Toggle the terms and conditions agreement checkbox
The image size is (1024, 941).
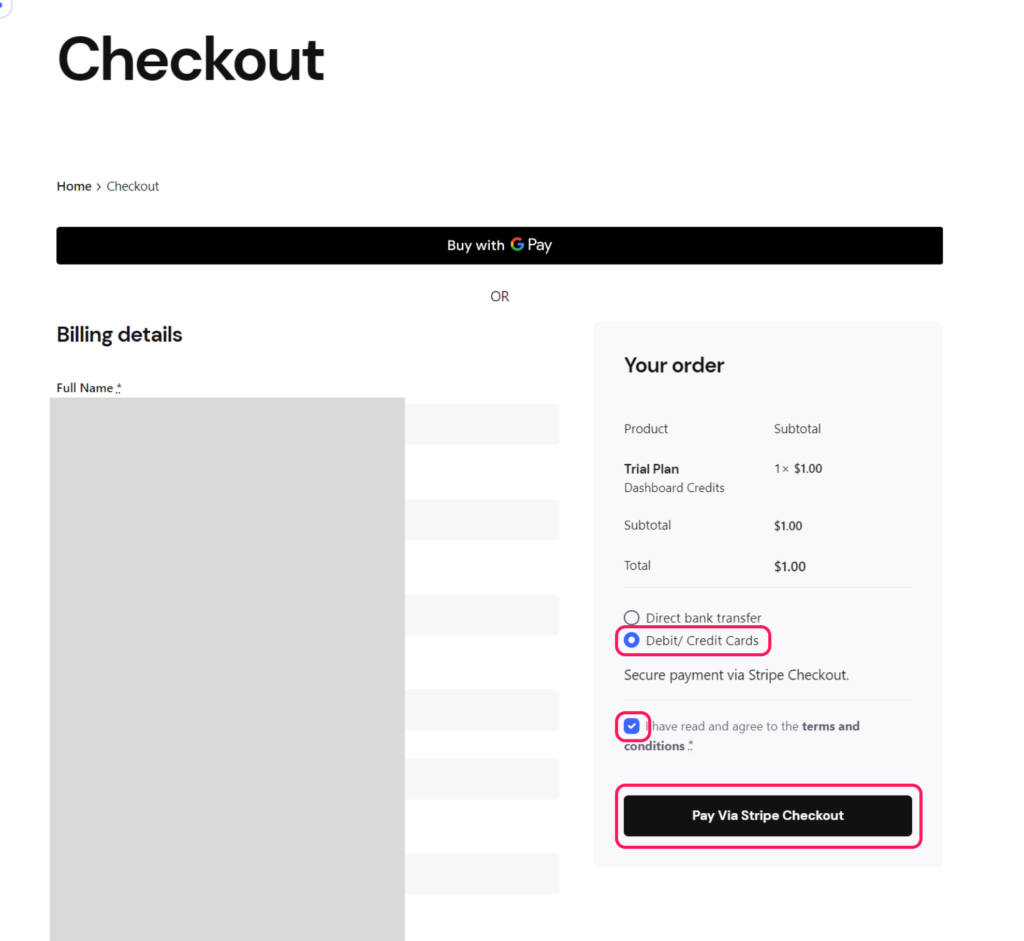tap(632, 726)
